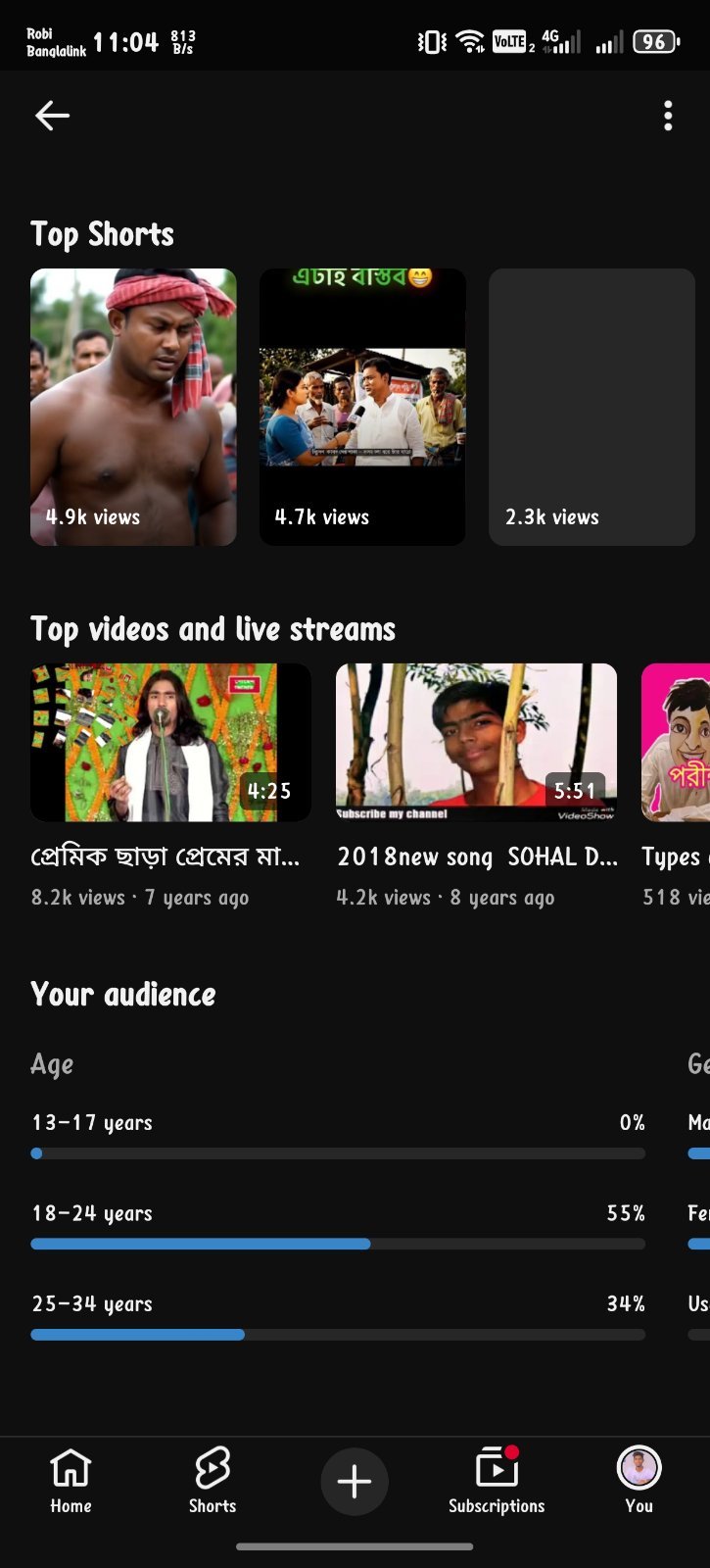Tap the VoLTE indicator in status bar

[x=512, y=41]
